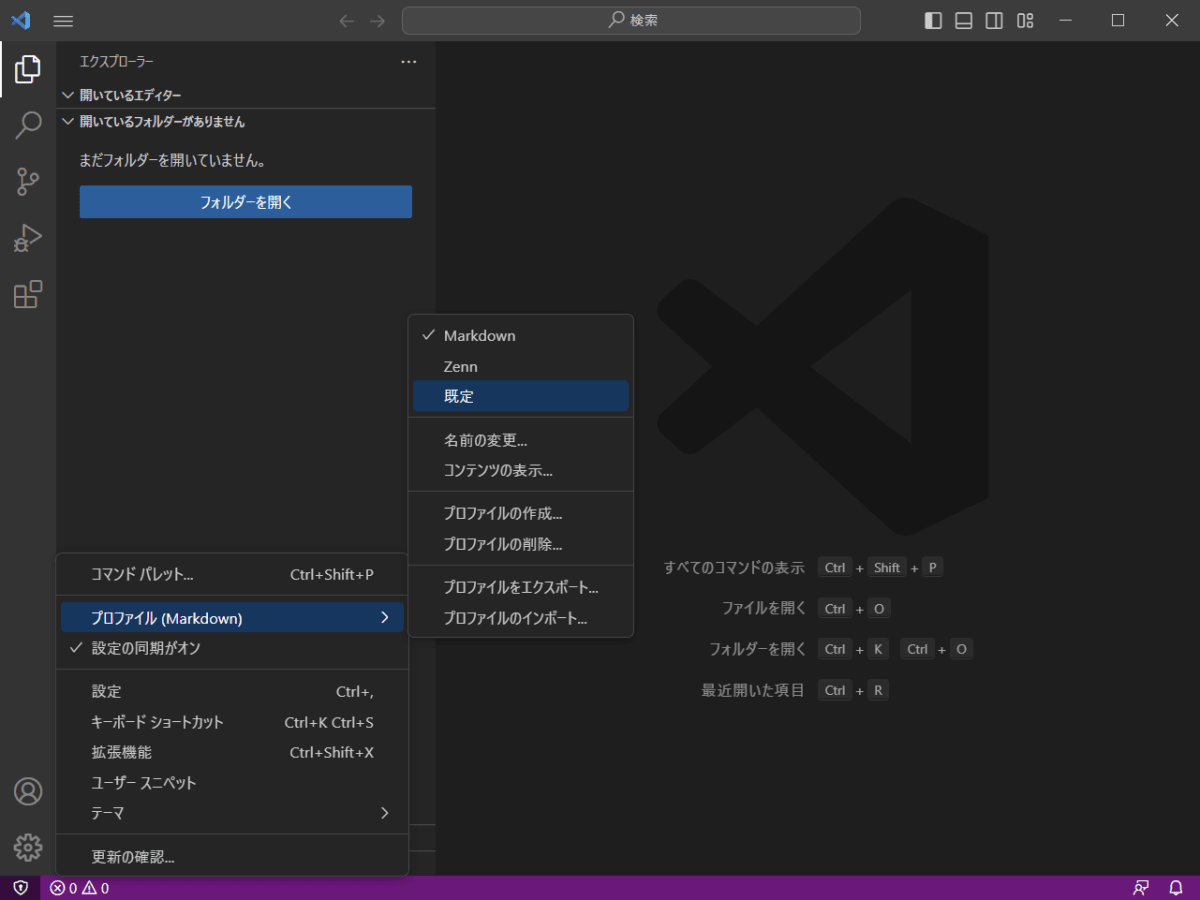Image resolution: width=1200 pixels, height=900 pixels.
Task: Open the Run and Debug view icon
Action: pyautogui.click(x=28, y=238)
